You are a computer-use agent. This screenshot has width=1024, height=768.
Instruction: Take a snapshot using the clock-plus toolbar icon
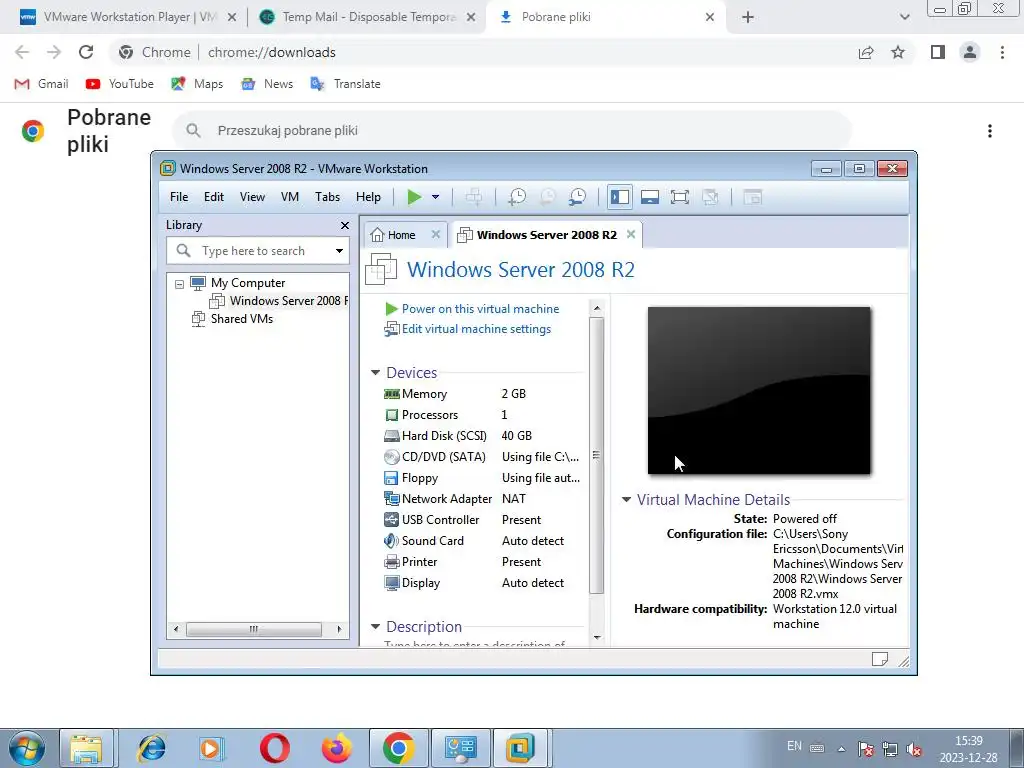tap(517, 197)
